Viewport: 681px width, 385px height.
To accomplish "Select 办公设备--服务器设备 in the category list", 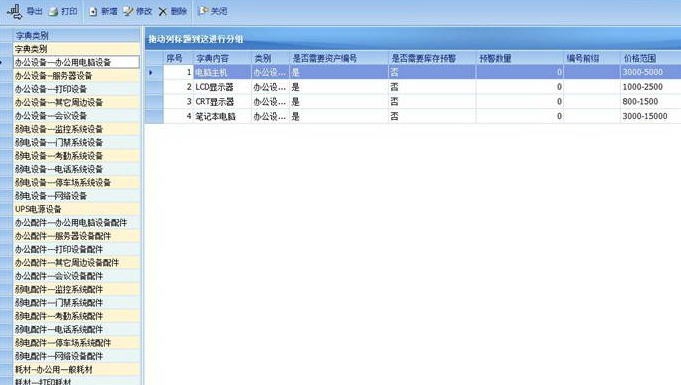I will click(x=76, y=76).
